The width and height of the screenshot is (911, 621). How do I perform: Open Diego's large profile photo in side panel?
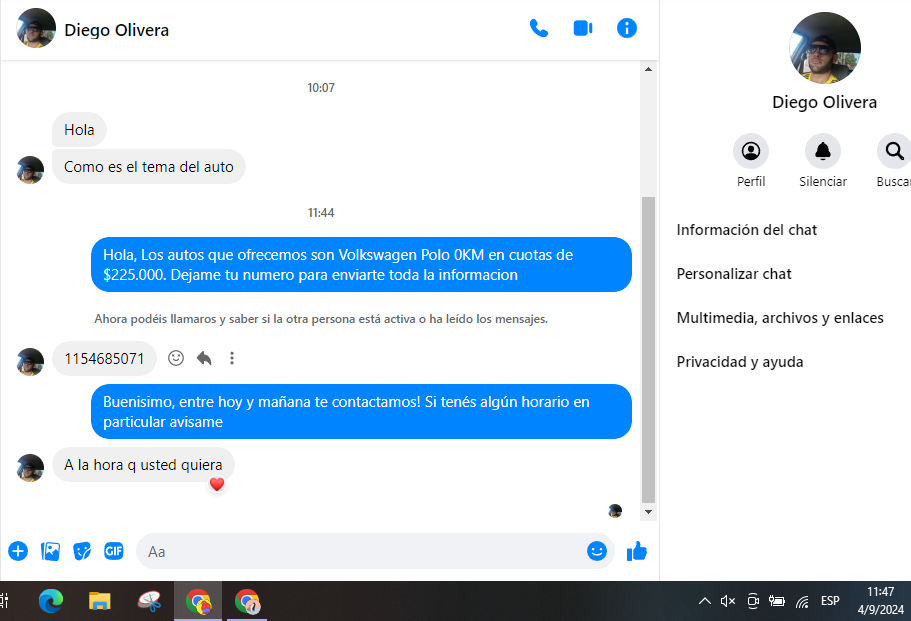coord(824,48)
